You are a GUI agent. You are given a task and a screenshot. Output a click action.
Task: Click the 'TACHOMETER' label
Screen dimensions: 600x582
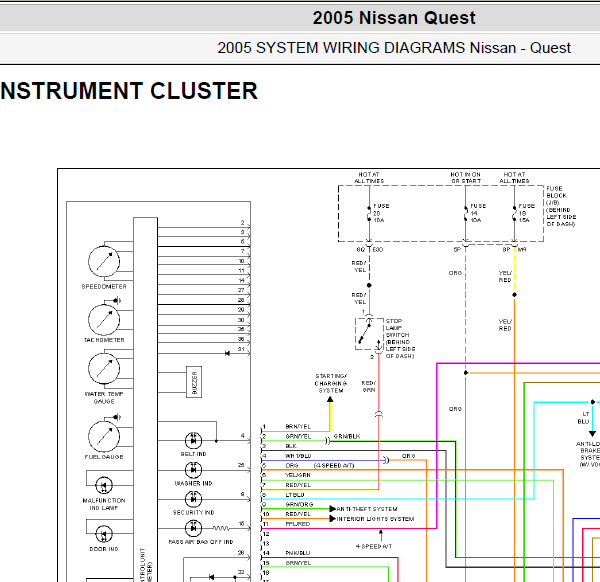(104, 340)
